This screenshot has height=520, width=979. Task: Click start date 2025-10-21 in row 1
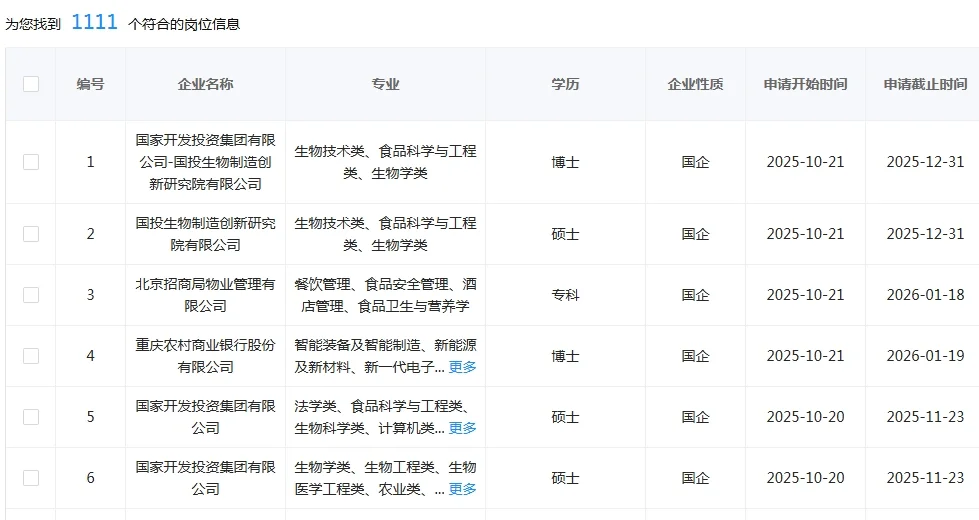(x=805, y=162)
